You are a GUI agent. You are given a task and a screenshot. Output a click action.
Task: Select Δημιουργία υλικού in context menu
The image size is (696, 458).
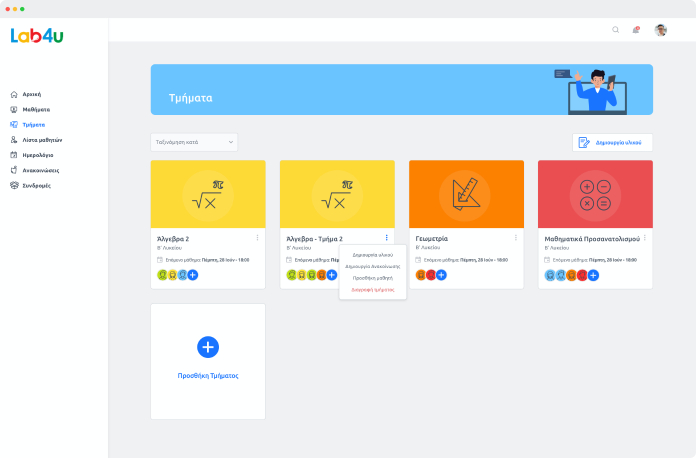pos(373,255)
